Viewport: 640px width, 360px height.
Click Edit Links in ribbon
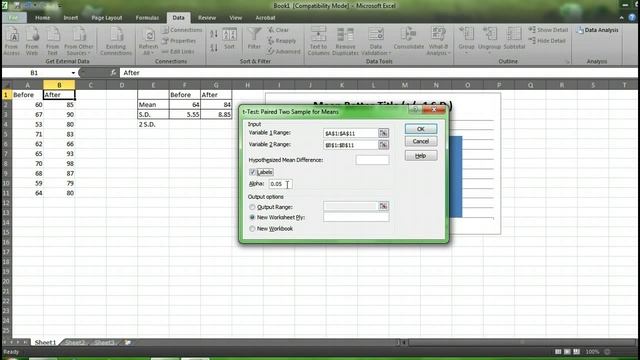[x=178, y=51]
